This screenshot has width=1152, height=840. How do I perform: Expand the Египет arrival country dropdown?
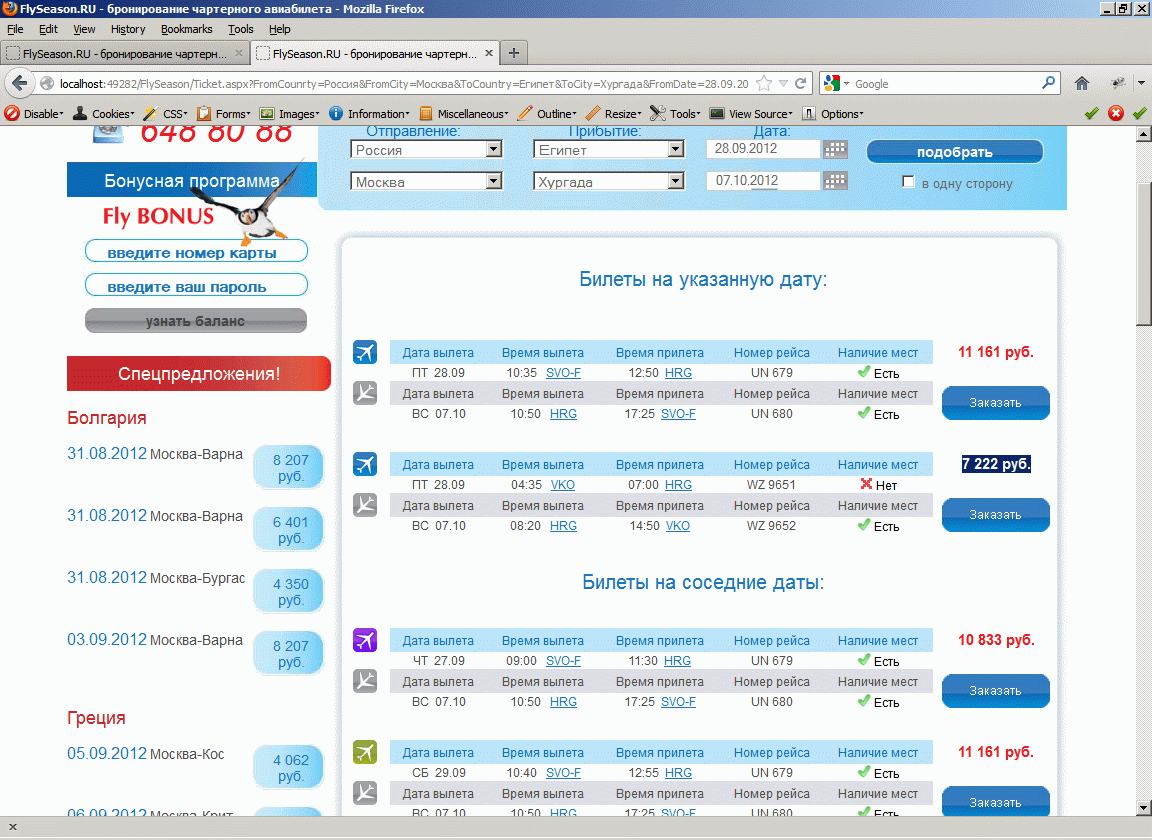(676, 149)
